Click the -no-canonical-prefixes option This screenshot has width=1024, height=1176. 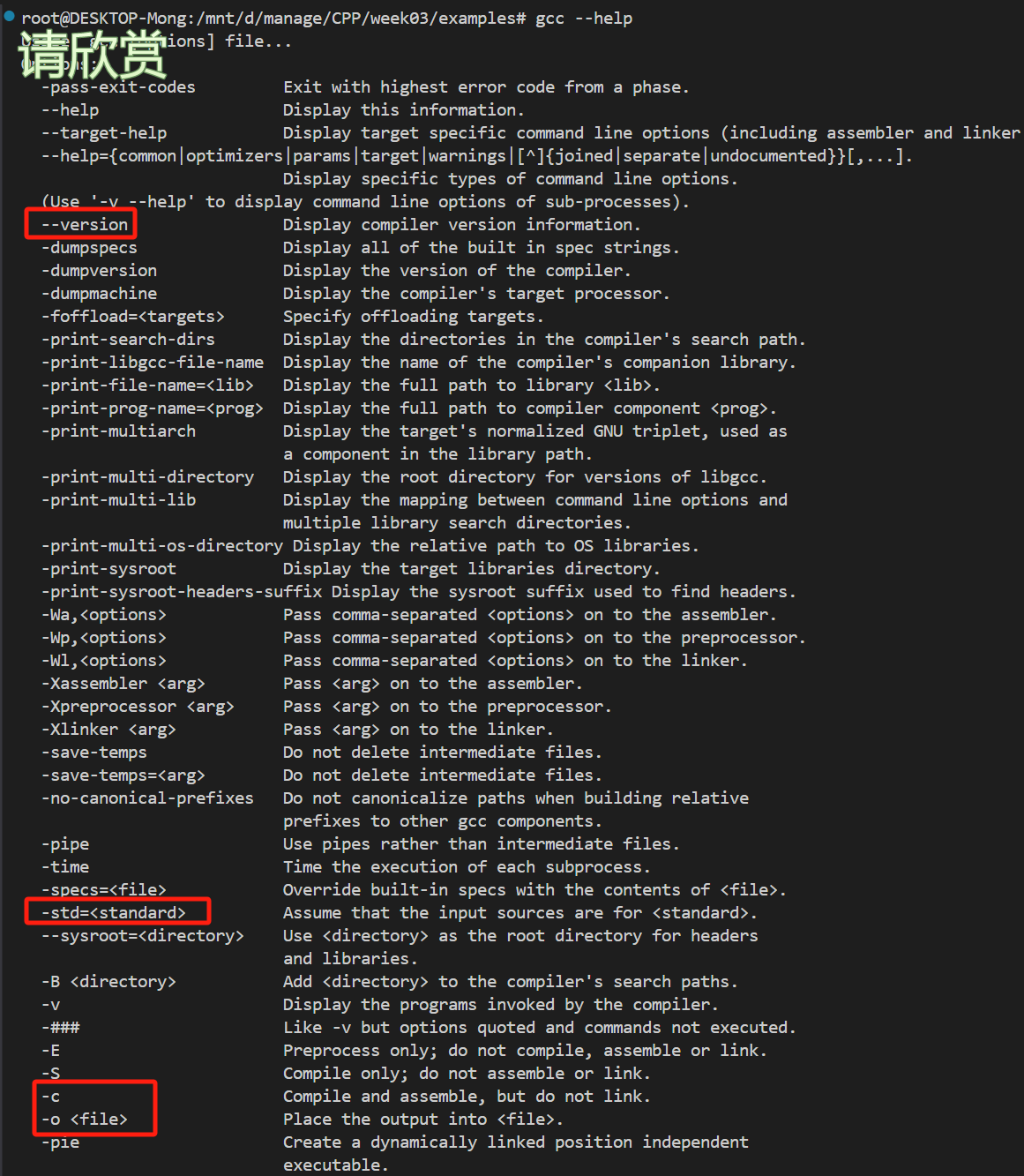[147, 798]
